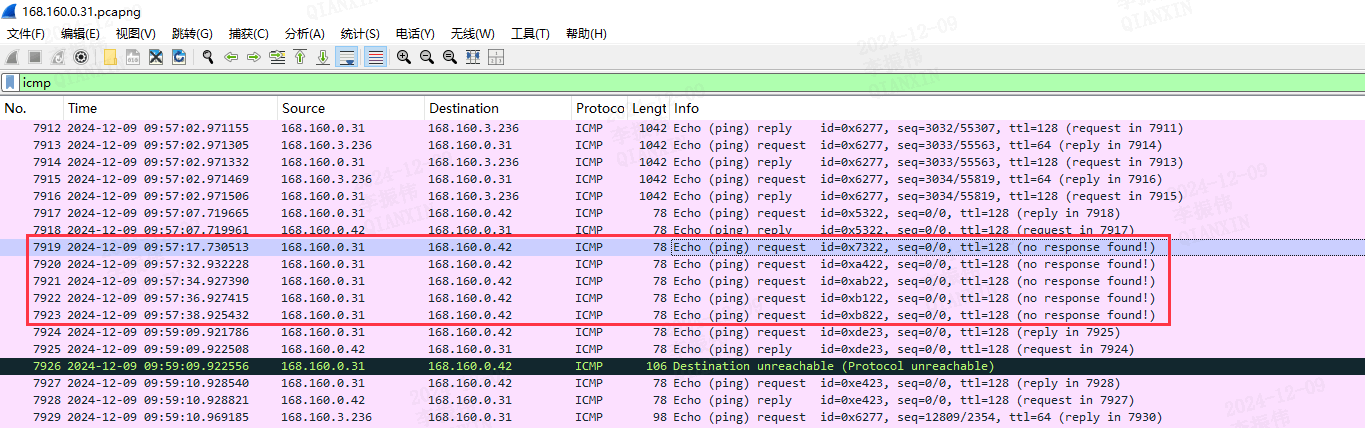1365x428 pixels.
Task: Reset text to normal size icon
Action: [x=450, y=57]
